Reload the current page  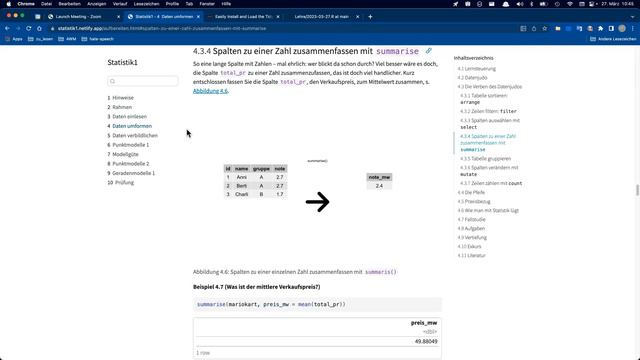click(x=29, y=29)
